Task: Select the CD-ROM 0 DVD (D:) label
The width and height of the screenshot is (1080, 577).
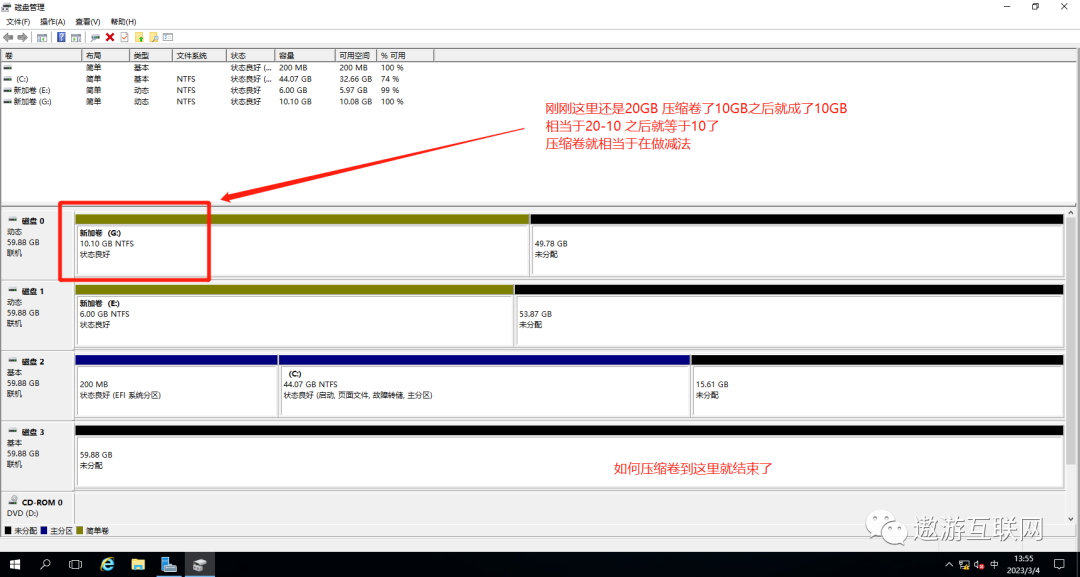Action: coord(37,507)
